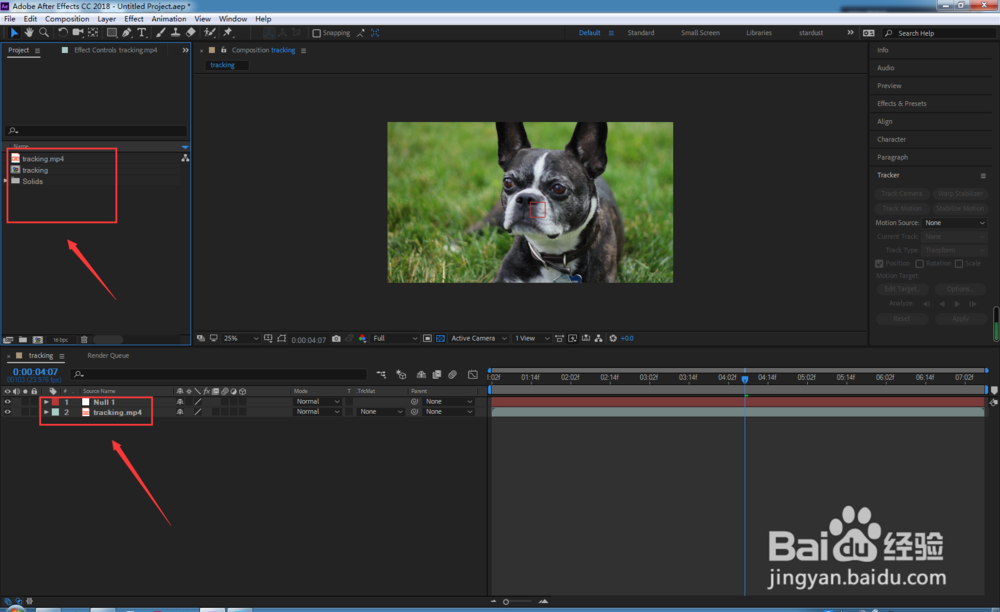Click new composition icon in Project panel
The height and width of the screenshot is (612, 1000).
pos(38,340)
